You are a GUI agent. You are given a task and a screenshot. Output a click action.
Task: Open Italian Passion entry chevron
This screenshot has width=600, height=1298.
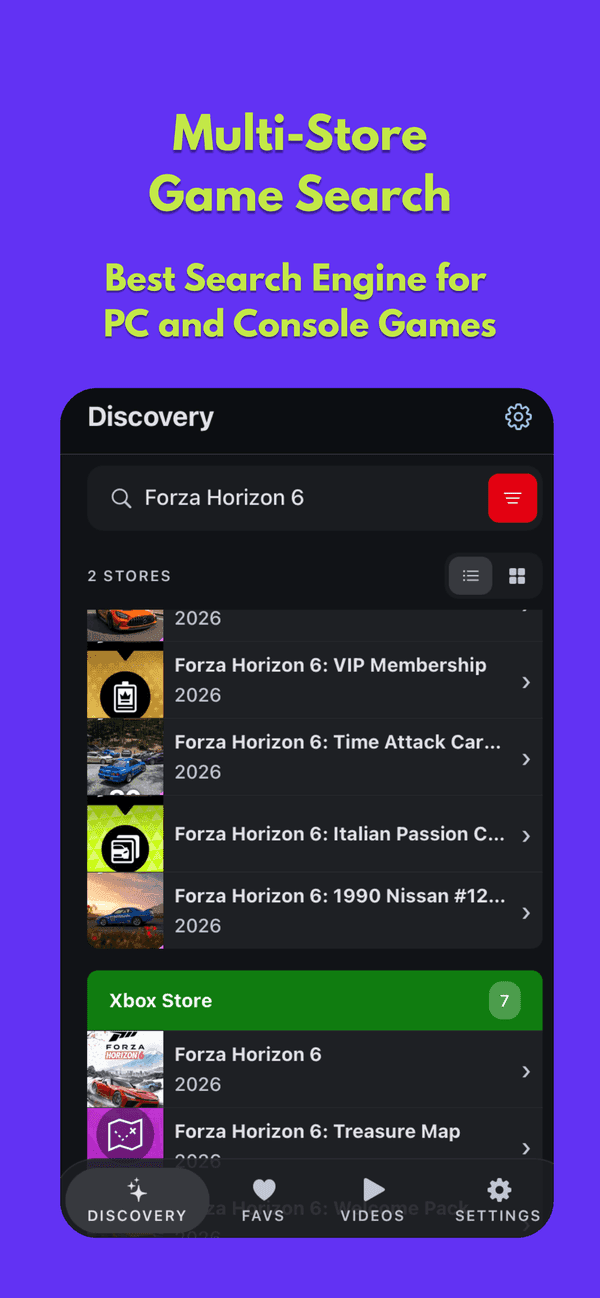pos(526,836)
